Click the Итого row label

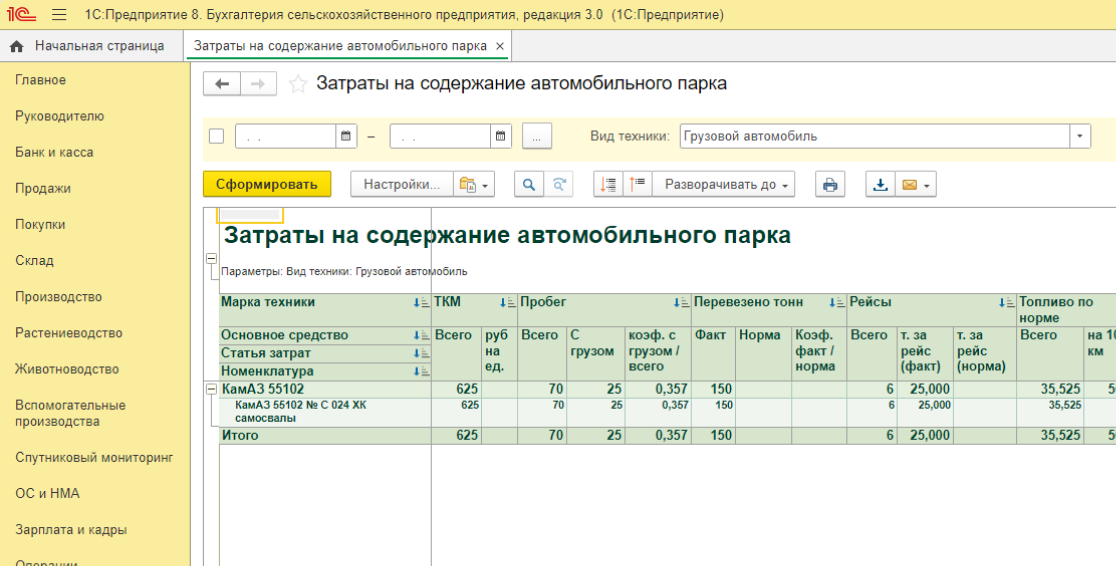click(240, 435)
